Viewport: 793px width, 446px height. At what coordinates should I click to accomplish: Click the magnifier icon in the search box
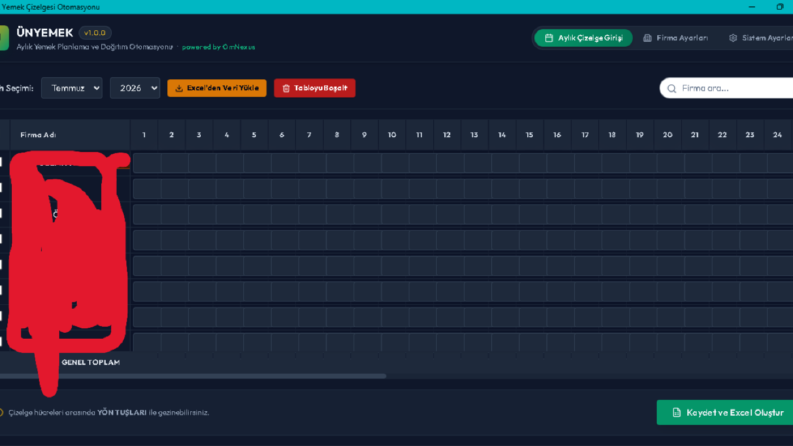coord(672,88)
